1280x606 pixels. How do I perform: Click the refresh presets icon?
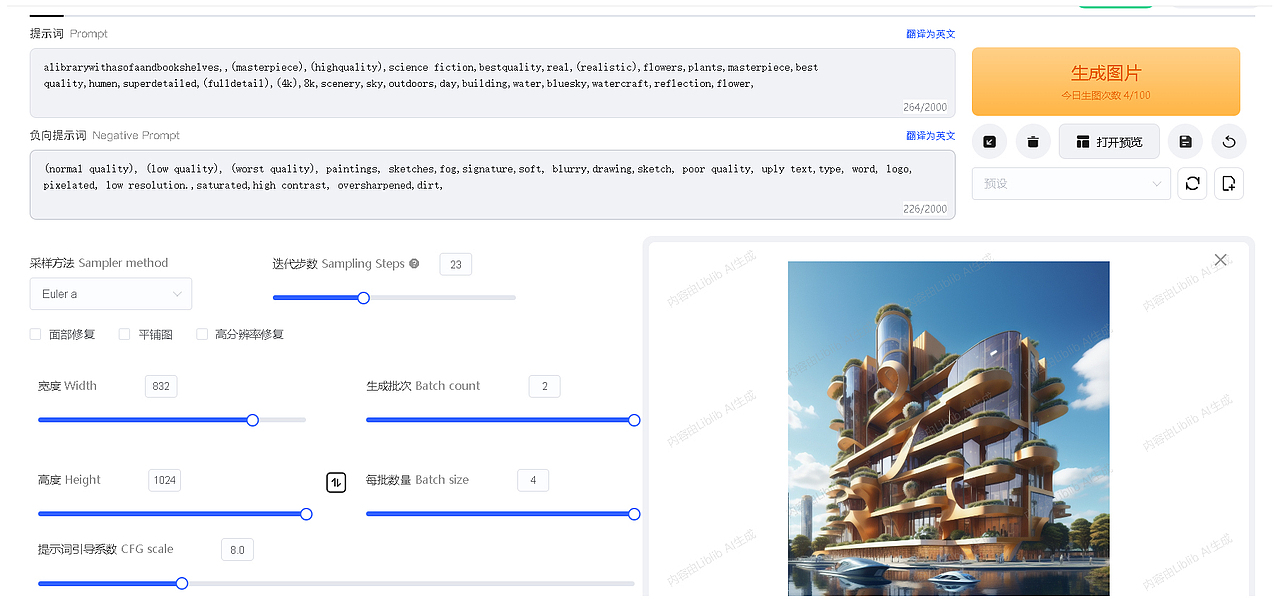click(x=1192, y=184)
